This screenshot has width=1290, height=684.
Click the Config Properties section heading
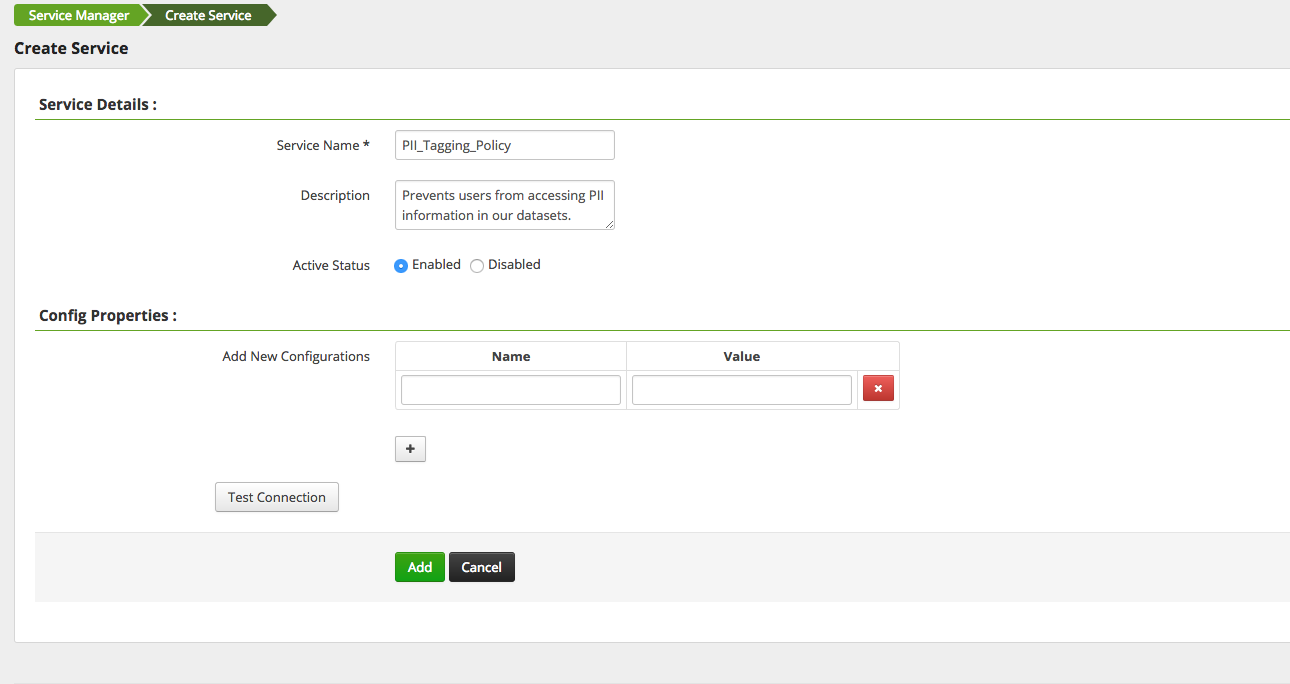coord(106,315)
